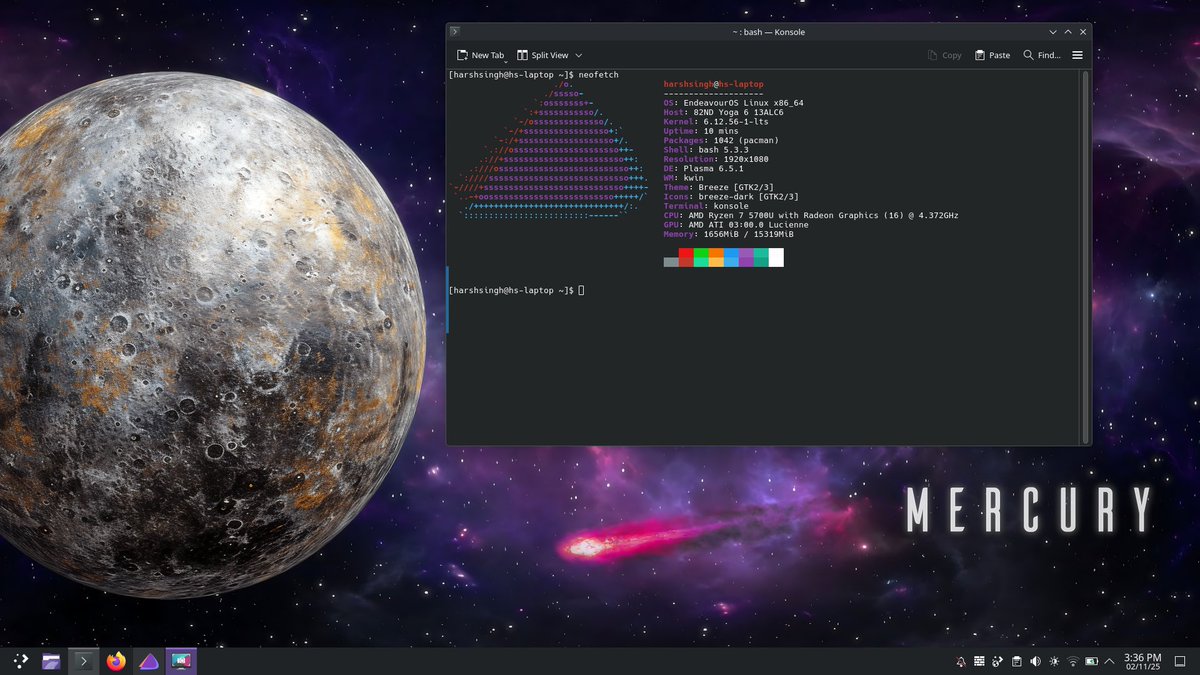The width and height of the screenshot is (1200, 675).
Task: Open the brightness sun tray icon
Action: pyautogui.click(x=1054, y=662)
